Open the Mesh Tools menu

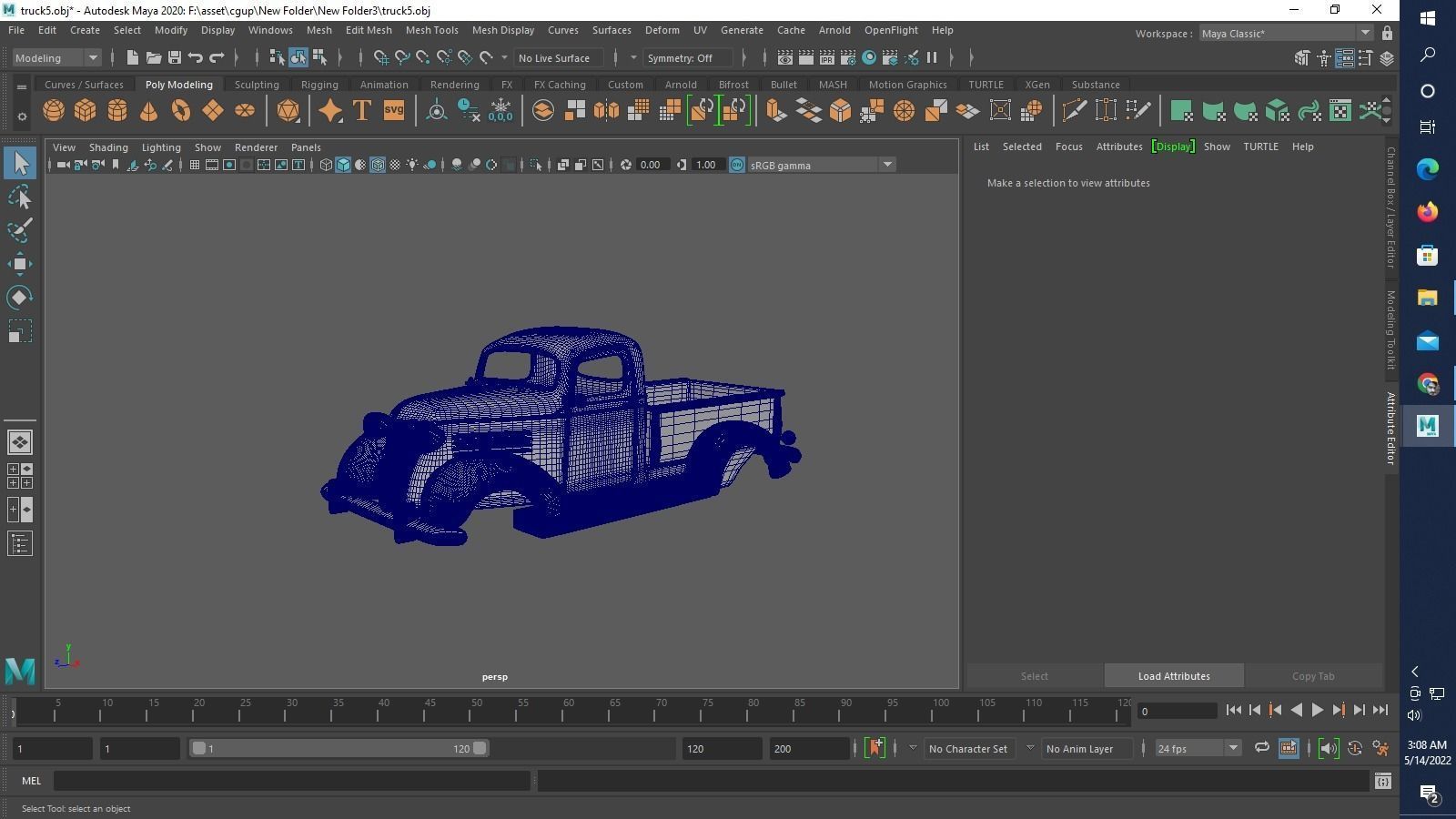(x=431, y=30)
